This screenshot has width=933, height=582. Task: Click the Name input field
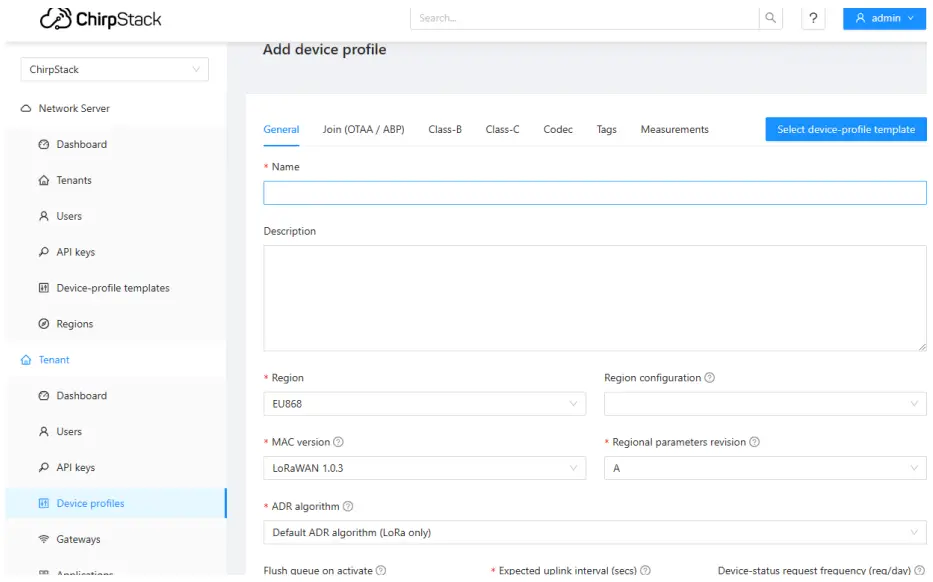pyautogui.click(x=594, y=193)
